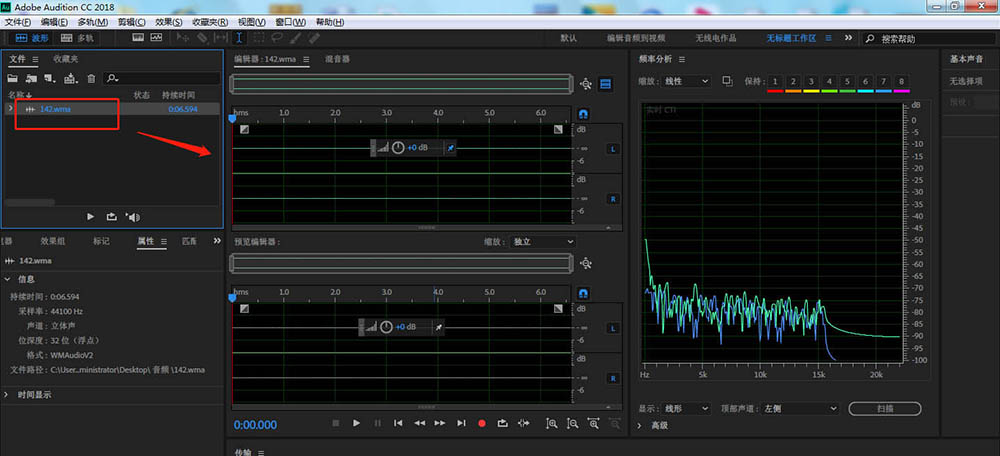Collapse the 信息 section
The height and width of the screenshot is (456, 1000).
[x=8, y=279]
